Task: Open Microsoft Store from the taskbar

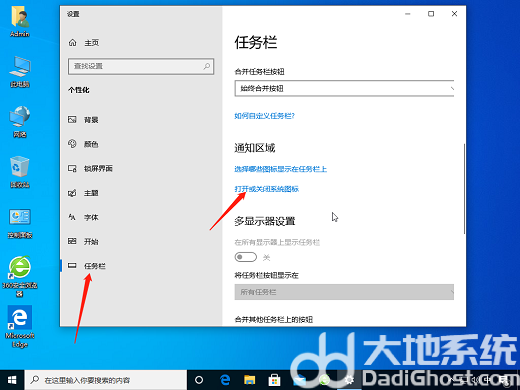Action: 274,380
